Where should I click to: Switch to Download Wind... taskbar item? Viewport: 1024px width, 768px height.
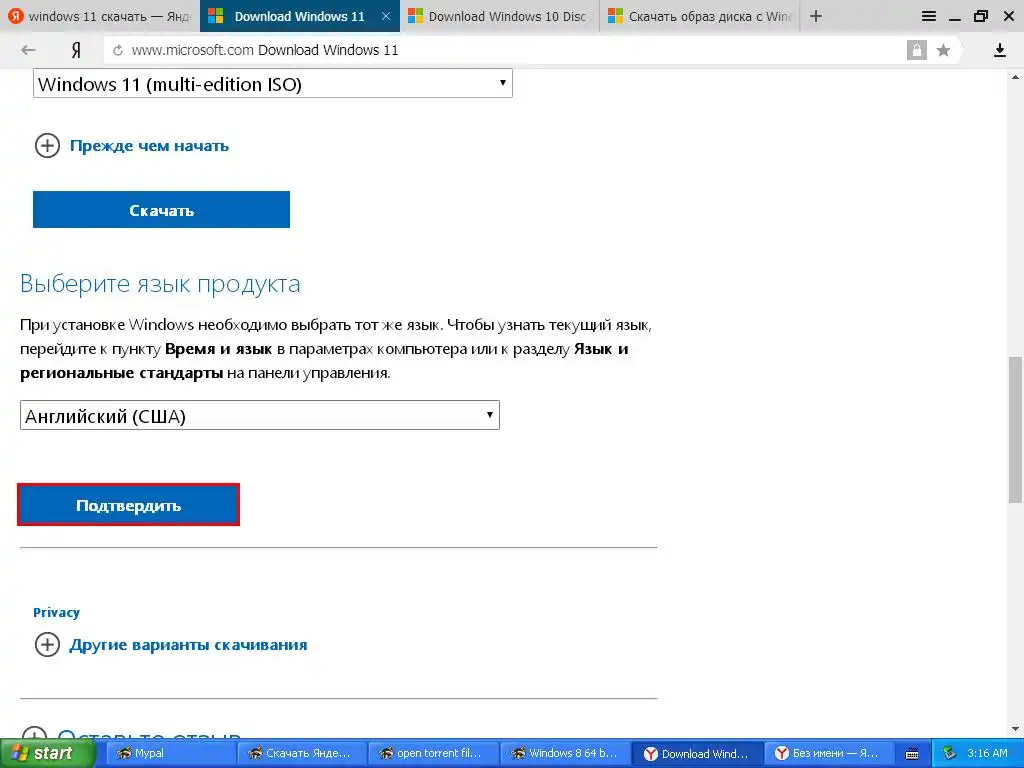[697, 753]
